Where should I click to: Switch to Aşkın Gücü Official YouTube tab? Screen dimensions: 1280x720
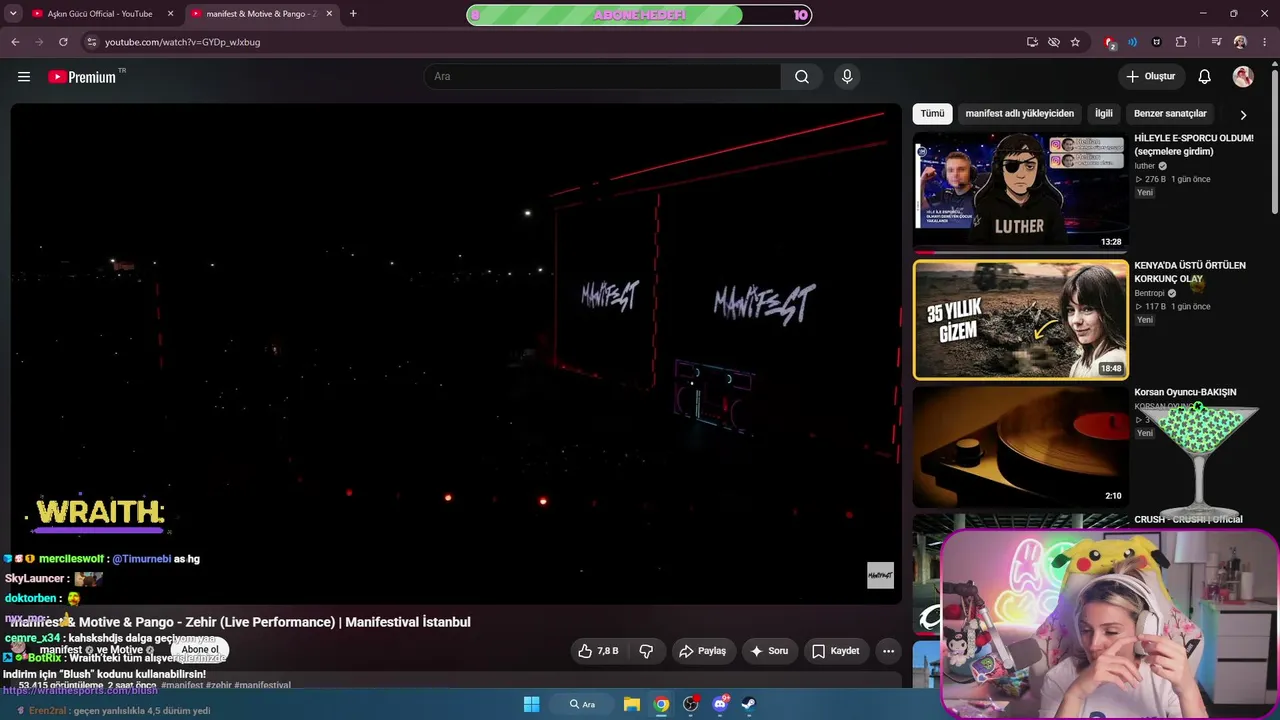tap(103, 14)
